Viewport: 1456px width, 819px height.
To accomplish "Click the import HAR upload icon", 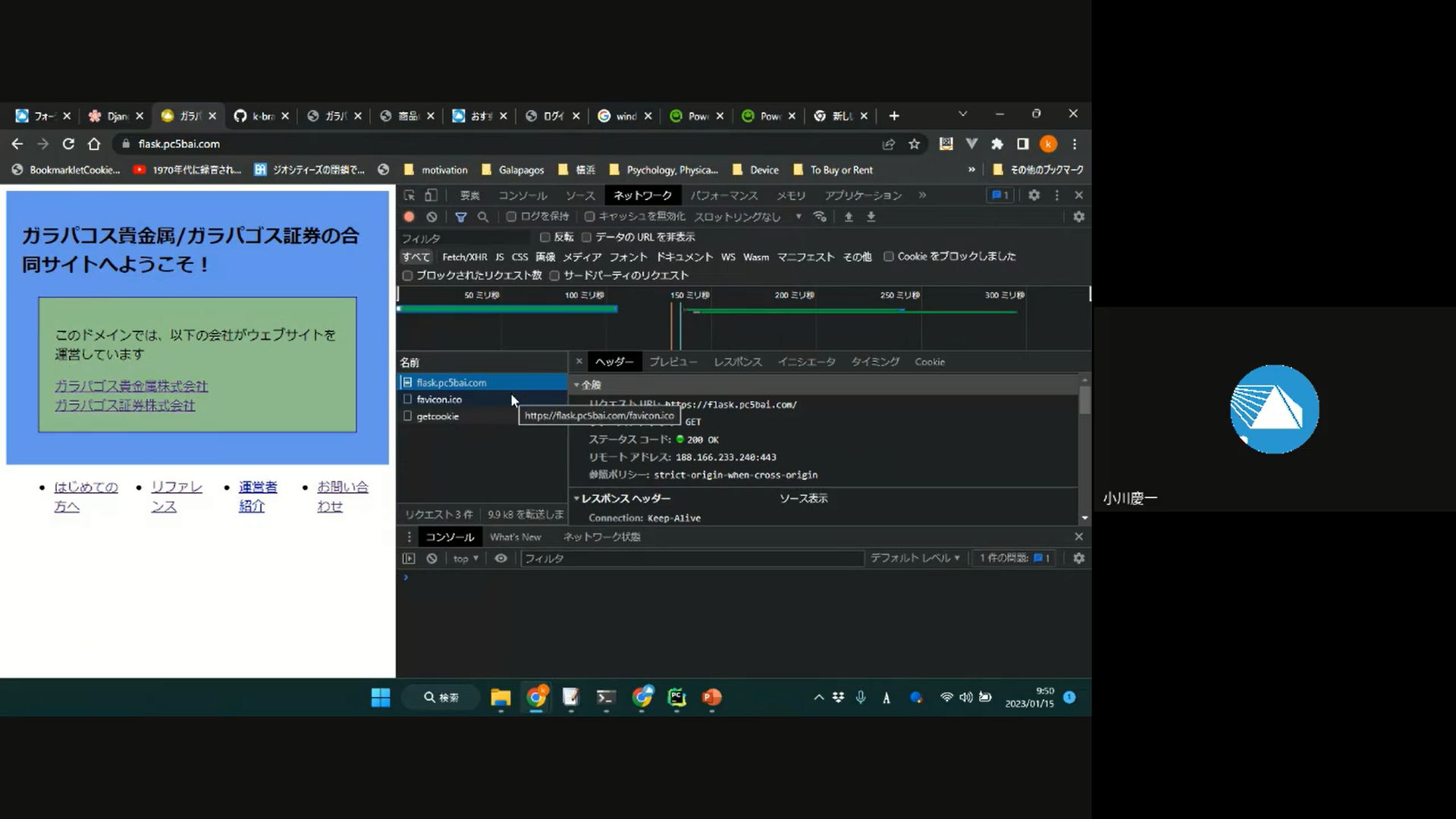I will point(849,217).
